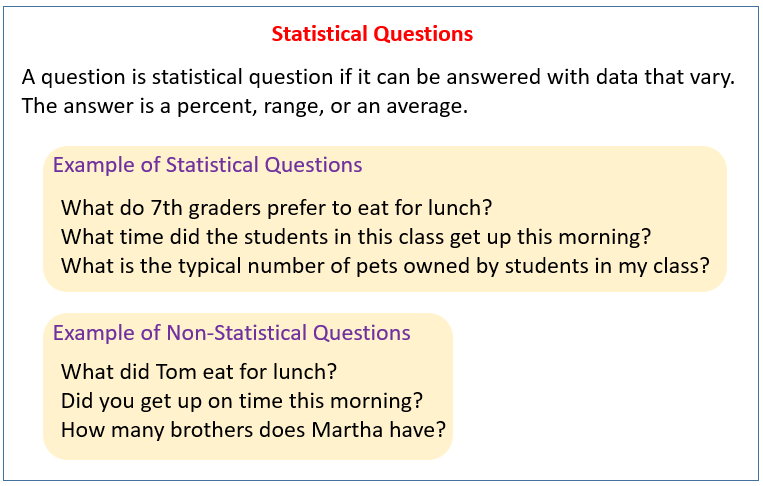Click the sentence starting "A question is statistical"
763x486 pixels.
click(x=378, y=78)
